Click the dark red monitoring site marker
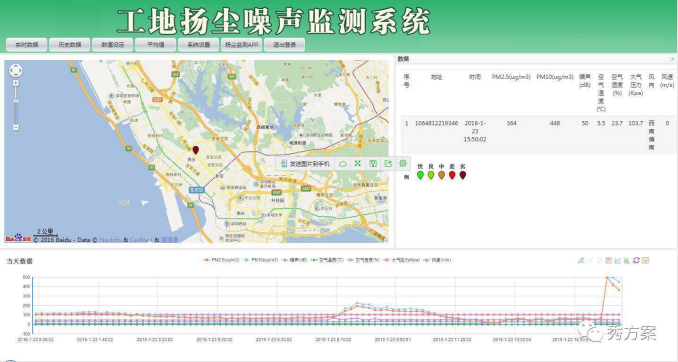The height and width of the screenshot is (362, 678). pos(195,150)
